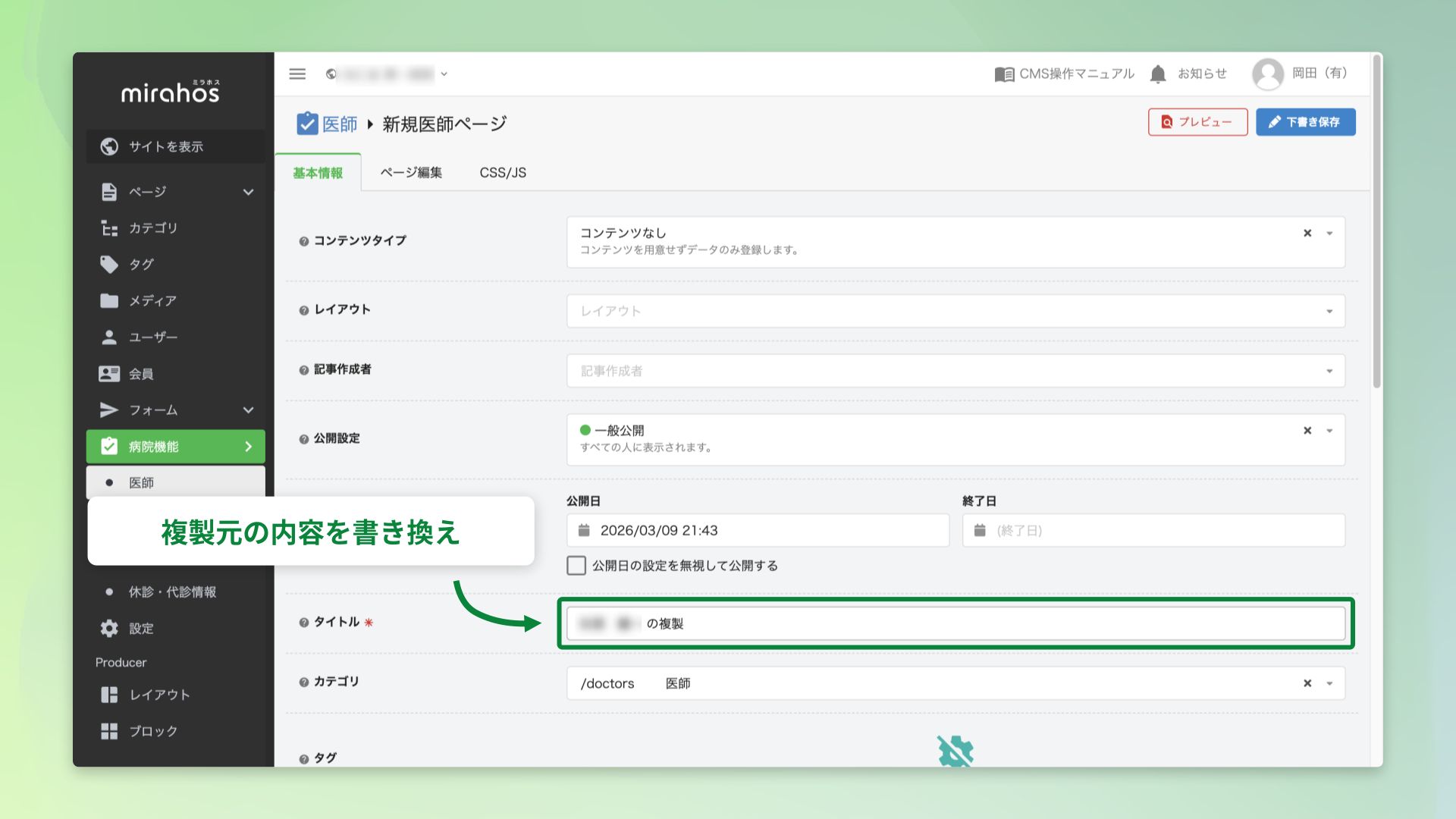The image size is (1456, 819).
Task: Check 公開日の設定を無視して公開する
Action: click(576, 566)
